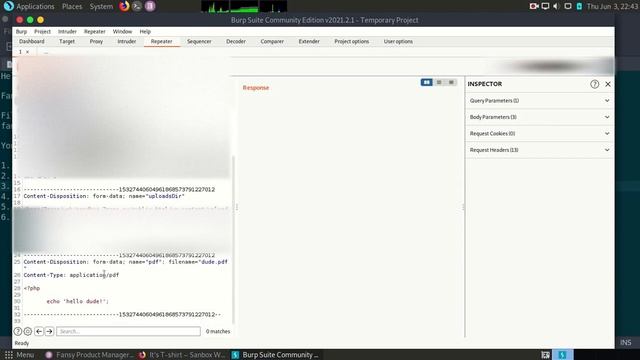Go to next search match arrow
Screen dimensions: 640x360
click(49, 331)
